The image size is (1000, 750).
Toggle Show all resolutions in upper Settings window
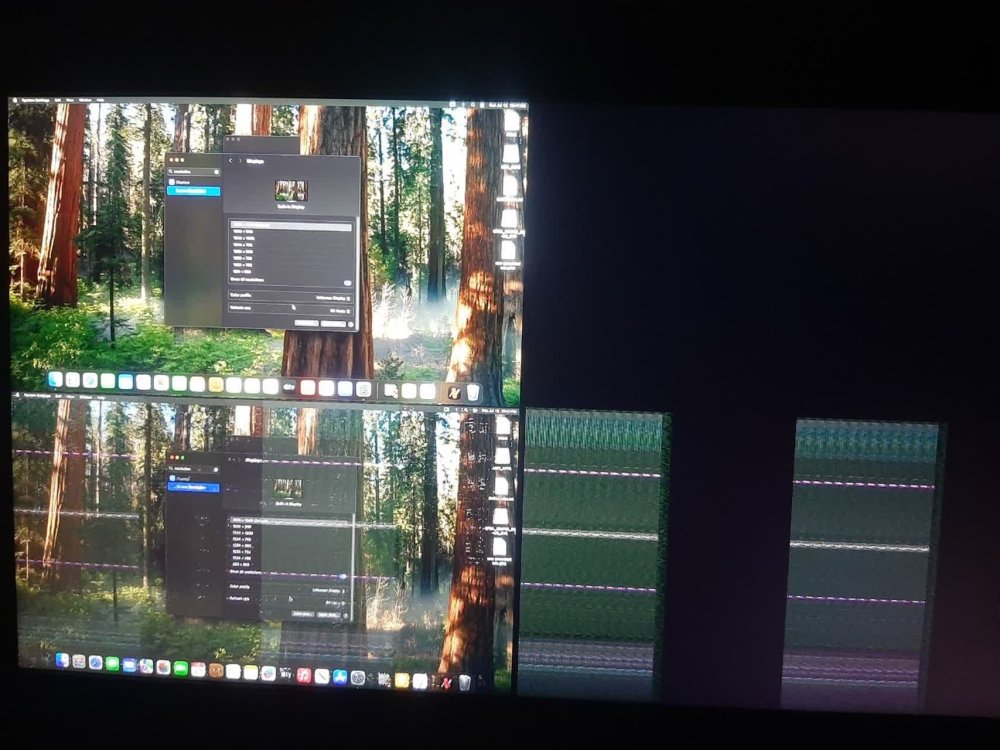coord(348,283)
